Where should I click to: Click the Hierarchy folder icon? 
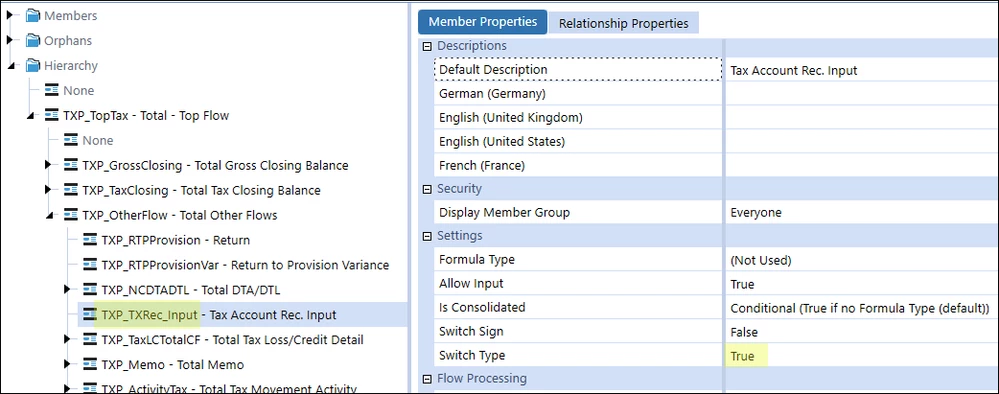click(32, 66)
